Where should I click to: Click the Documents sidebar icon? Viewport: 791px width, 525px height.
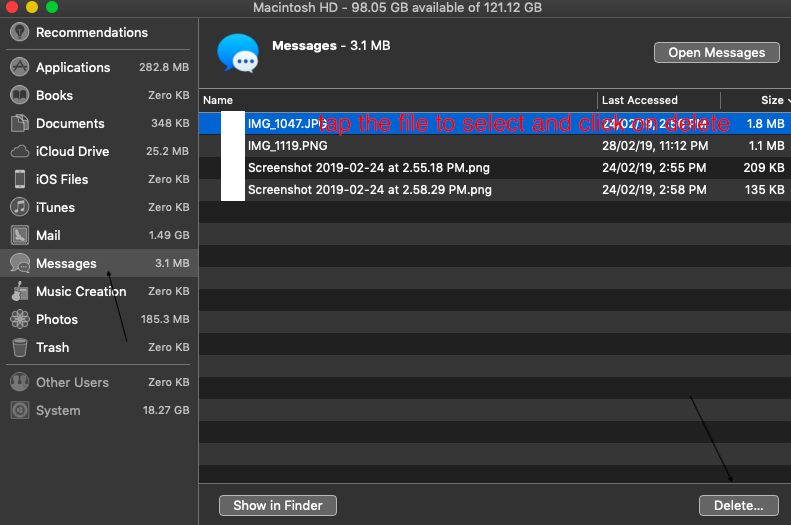19,123
